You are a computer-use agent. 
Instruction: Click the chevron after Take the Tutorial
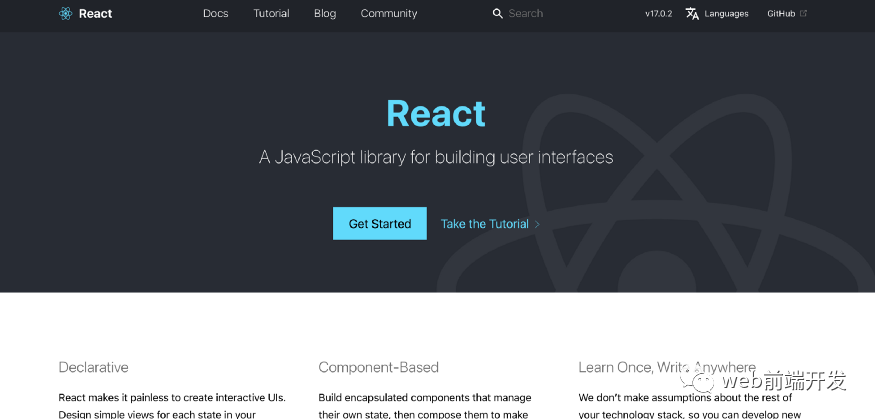(537, 224)
